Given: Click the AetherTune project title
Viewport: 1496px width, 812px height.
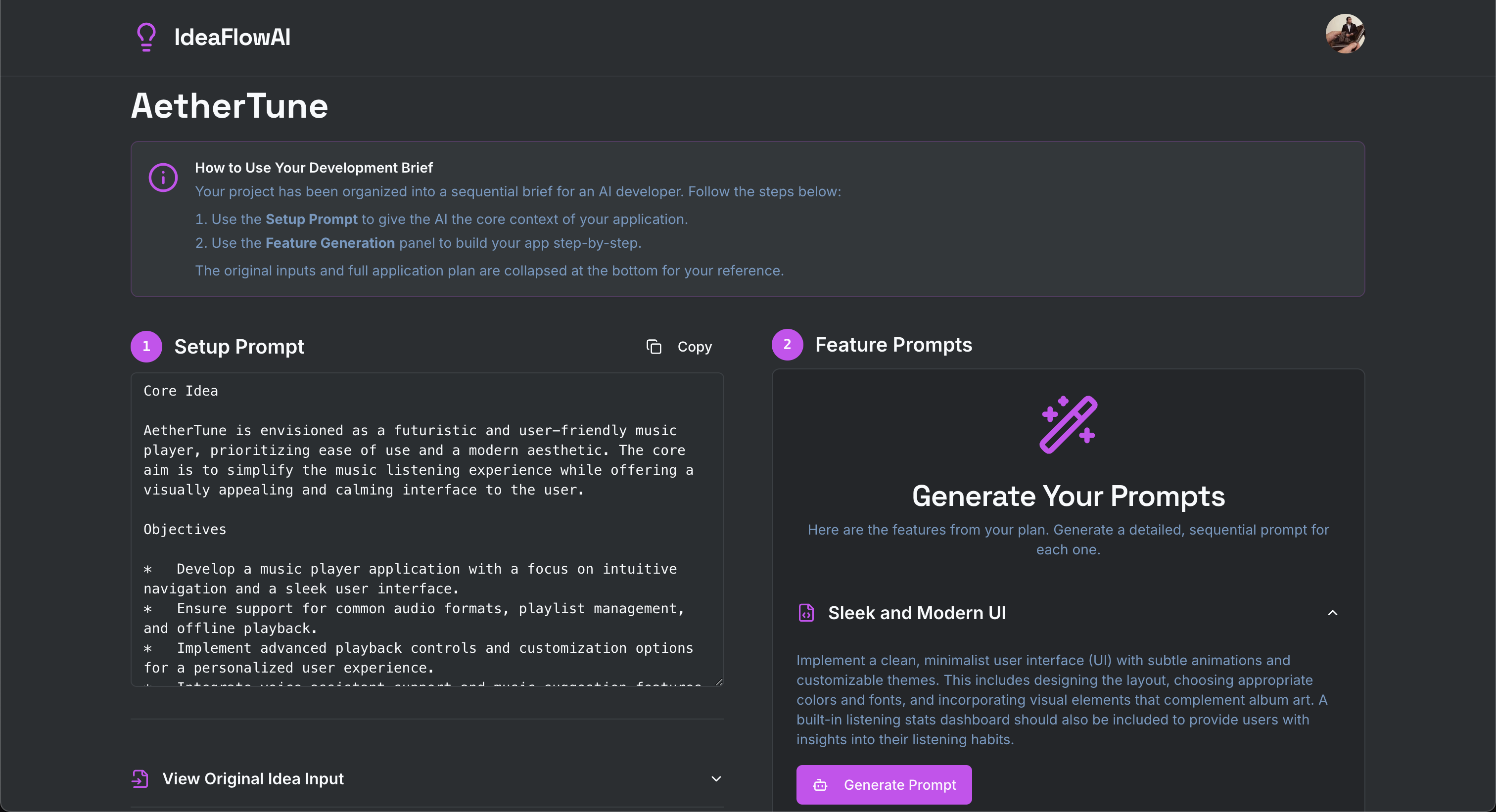Looking at the screenshot, I should click(230, 106).
